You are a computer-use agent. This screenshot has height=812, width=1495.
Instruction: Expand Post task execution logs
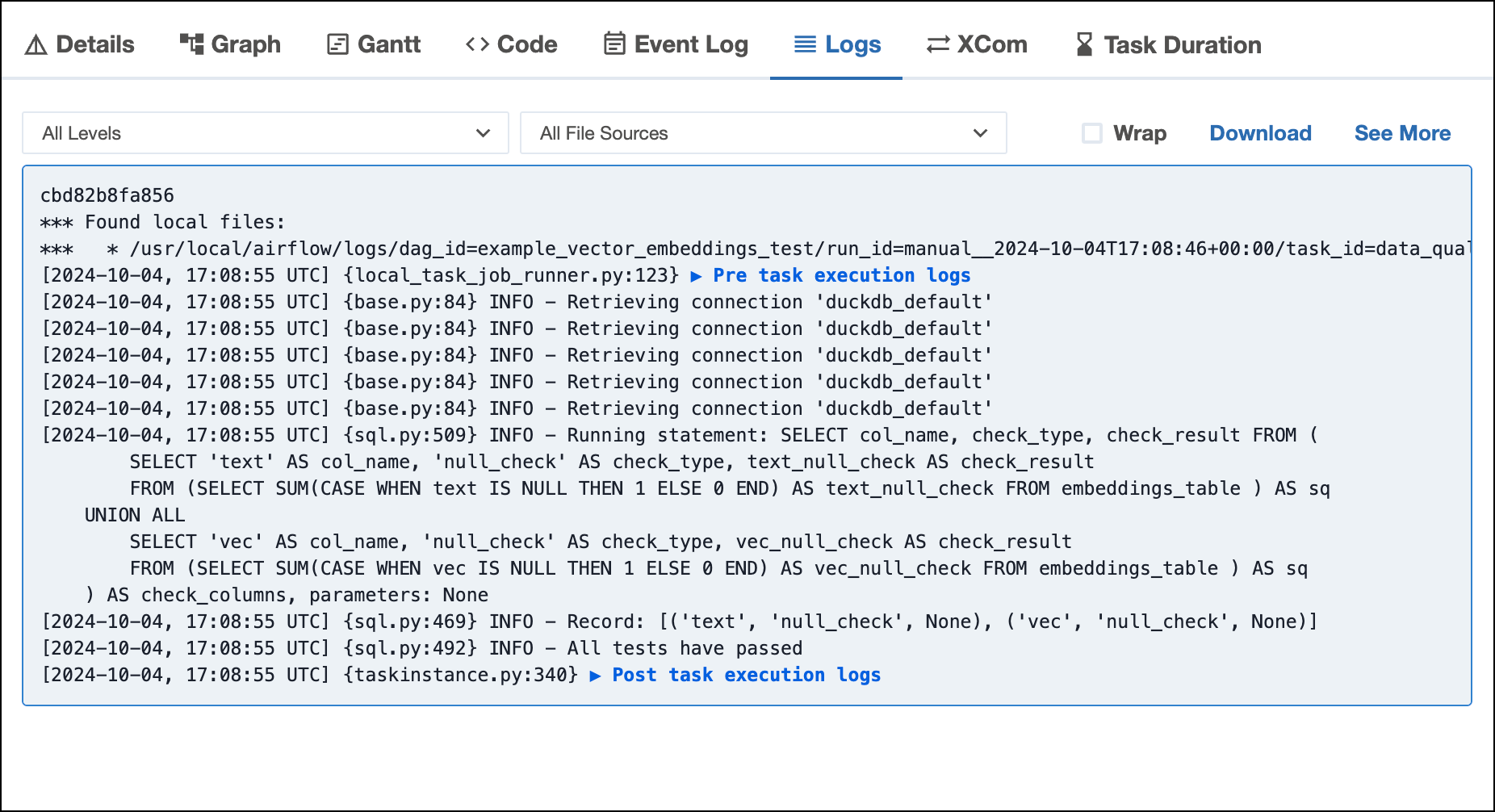coord(745,675)
